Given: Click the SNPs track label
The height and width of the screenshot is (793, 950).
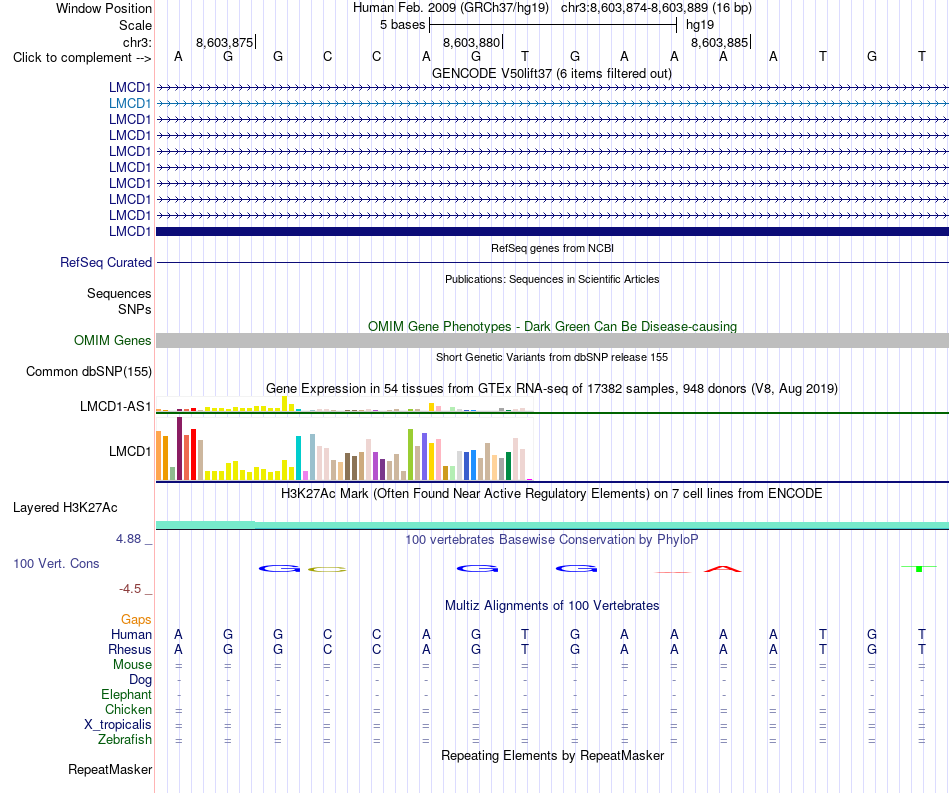Looking at the screenshot, I should pyautogui.click(x=135, y=309).
